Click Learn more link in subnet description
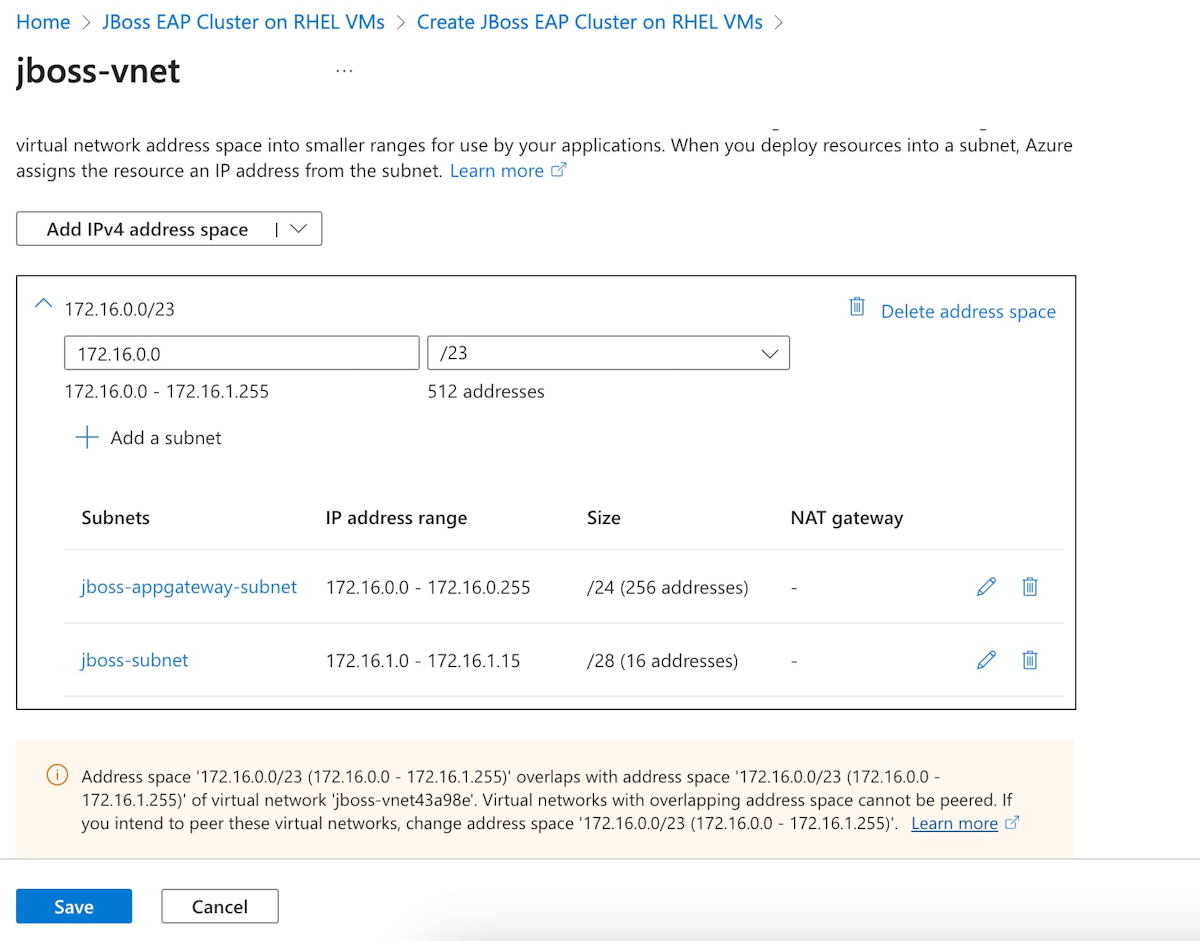 [x=508, y=171]
